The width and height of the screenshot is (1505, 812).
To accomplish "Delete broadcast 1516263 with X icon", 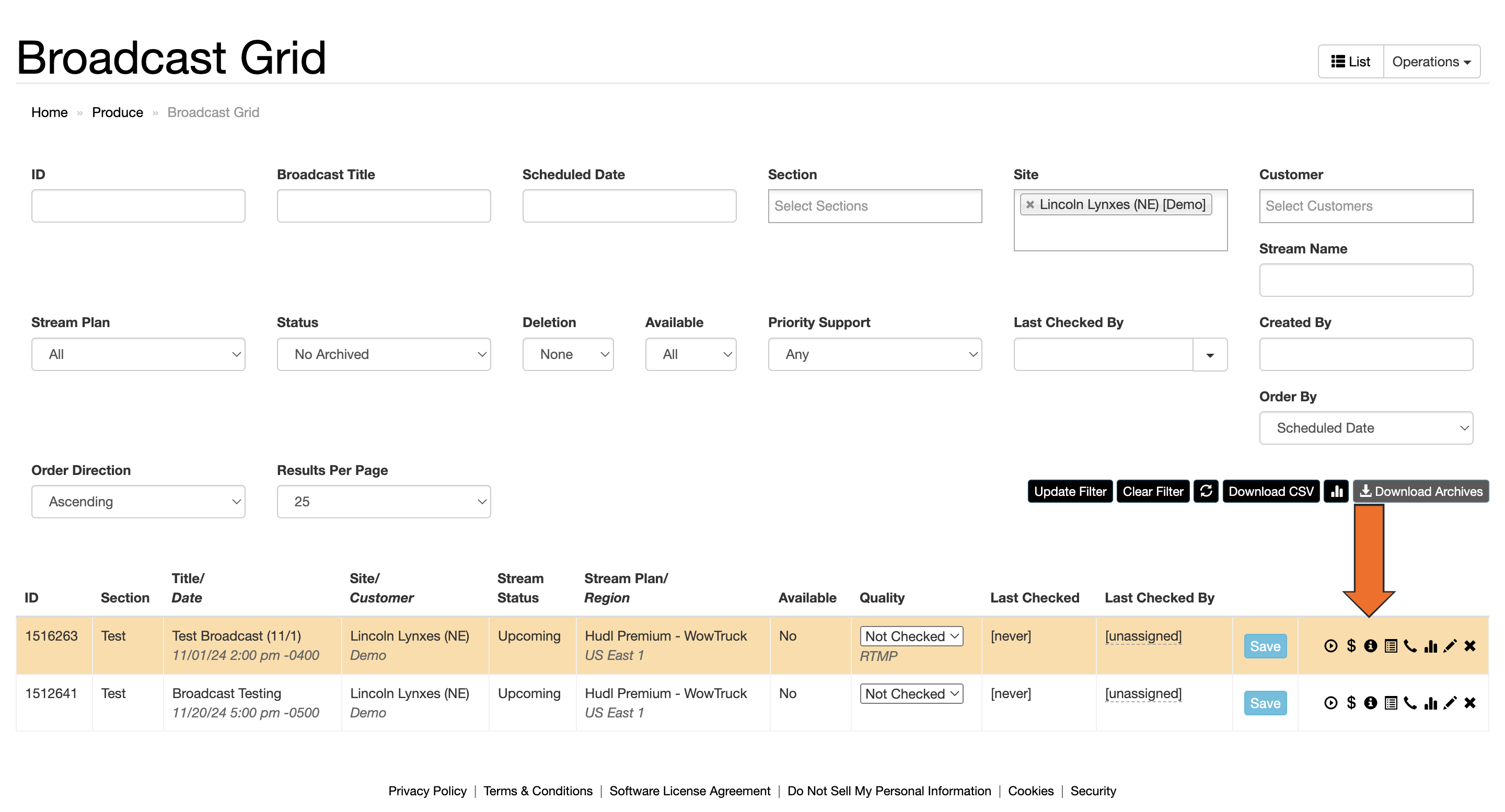I will [x=1470, y=645].
